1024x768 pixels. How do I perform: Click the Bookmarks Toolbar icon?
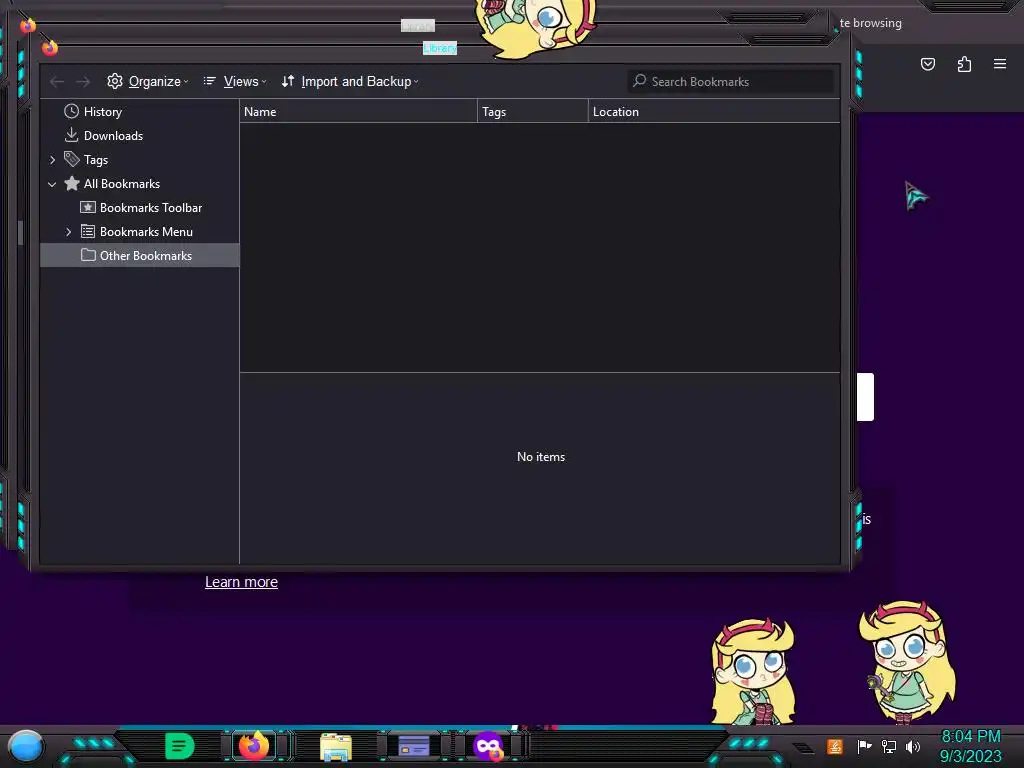coord(88,207)
